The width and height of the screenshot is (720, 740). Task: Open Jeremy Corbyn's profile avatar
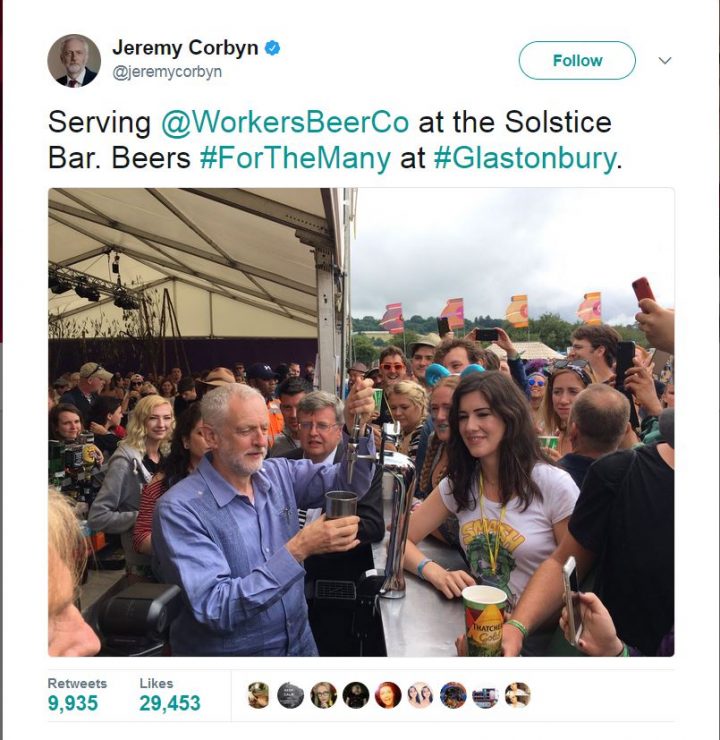tap(74, 61)
